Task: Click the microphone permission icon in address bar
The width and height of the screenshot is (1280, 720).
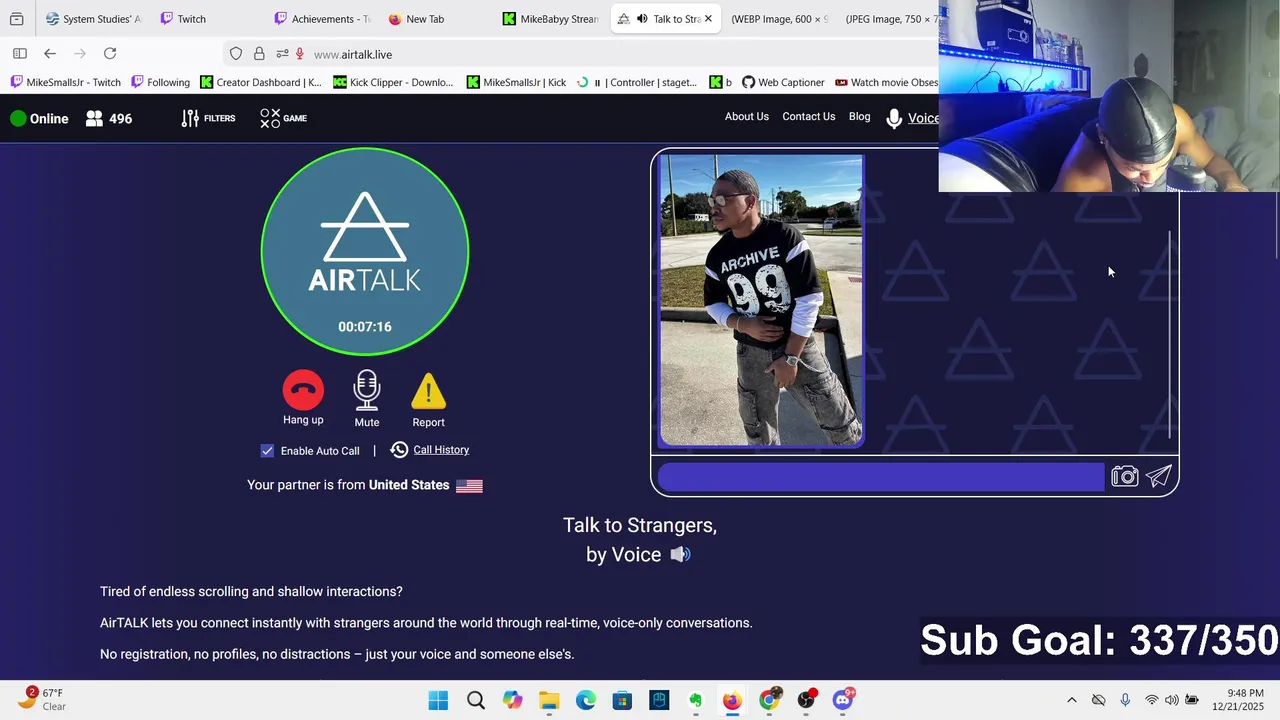Action: 299,54
